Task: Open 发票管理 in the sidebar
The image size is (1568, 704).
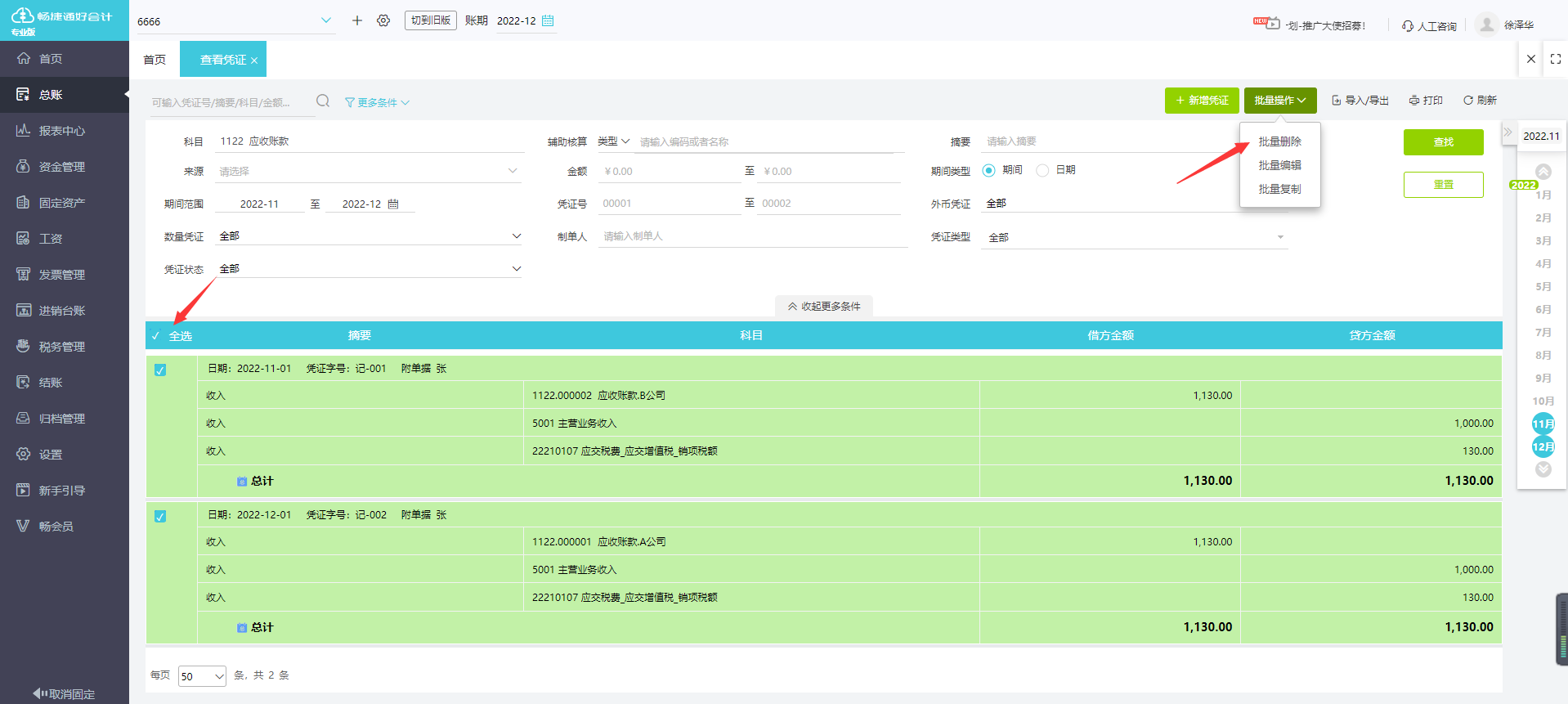Action: pos(62,275)
